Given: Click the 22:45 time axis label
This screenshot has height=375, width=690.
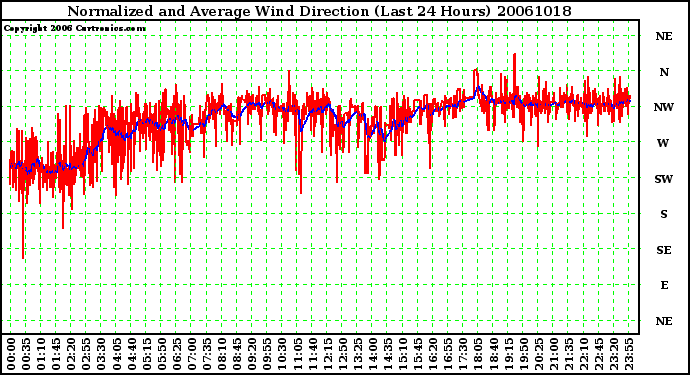Looking at the screenshot, I should coord(599,354).
